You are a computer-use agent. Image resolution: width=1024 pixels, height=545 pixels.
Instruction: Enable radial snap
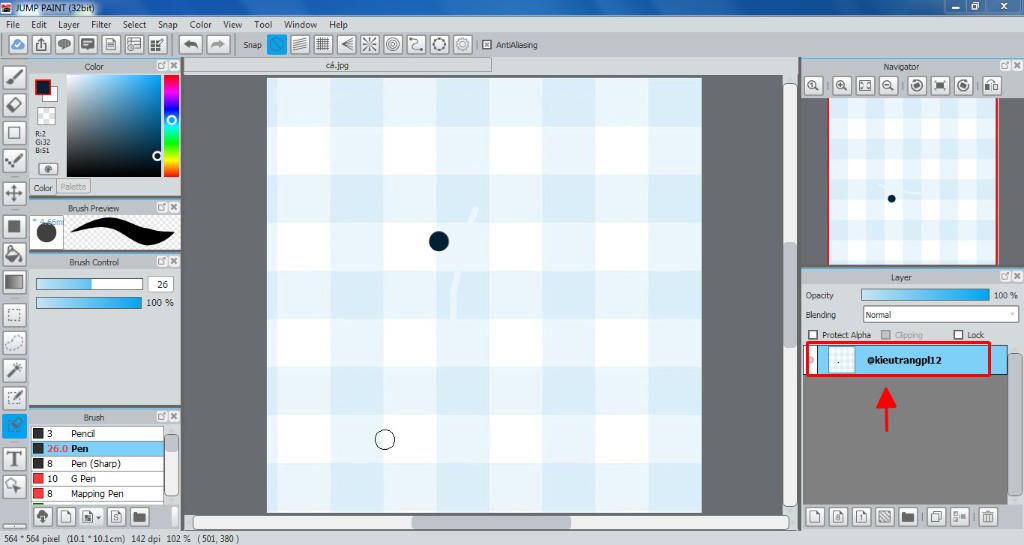click(370, 44)
